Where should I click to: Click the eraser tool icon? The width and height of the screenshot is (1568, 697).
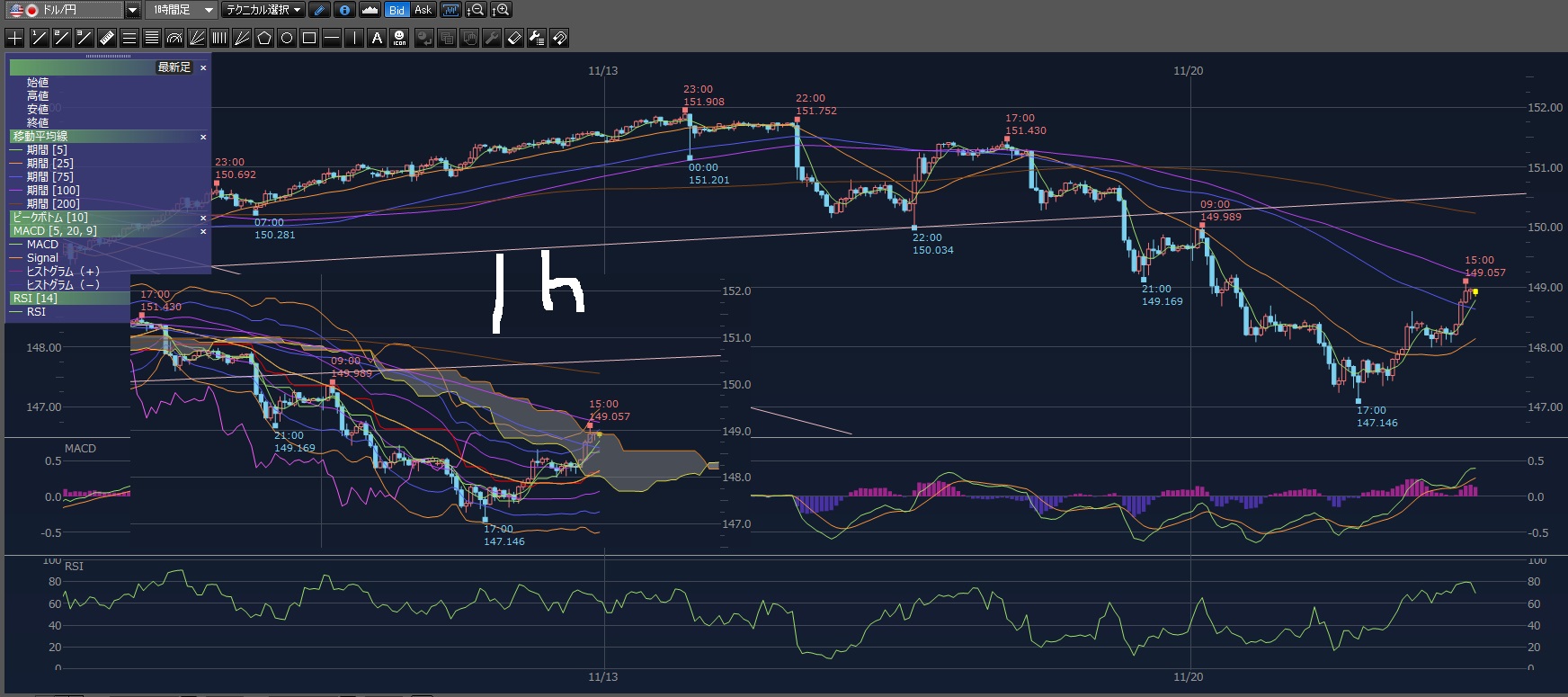pyautogui.click(x=514, y=38)
